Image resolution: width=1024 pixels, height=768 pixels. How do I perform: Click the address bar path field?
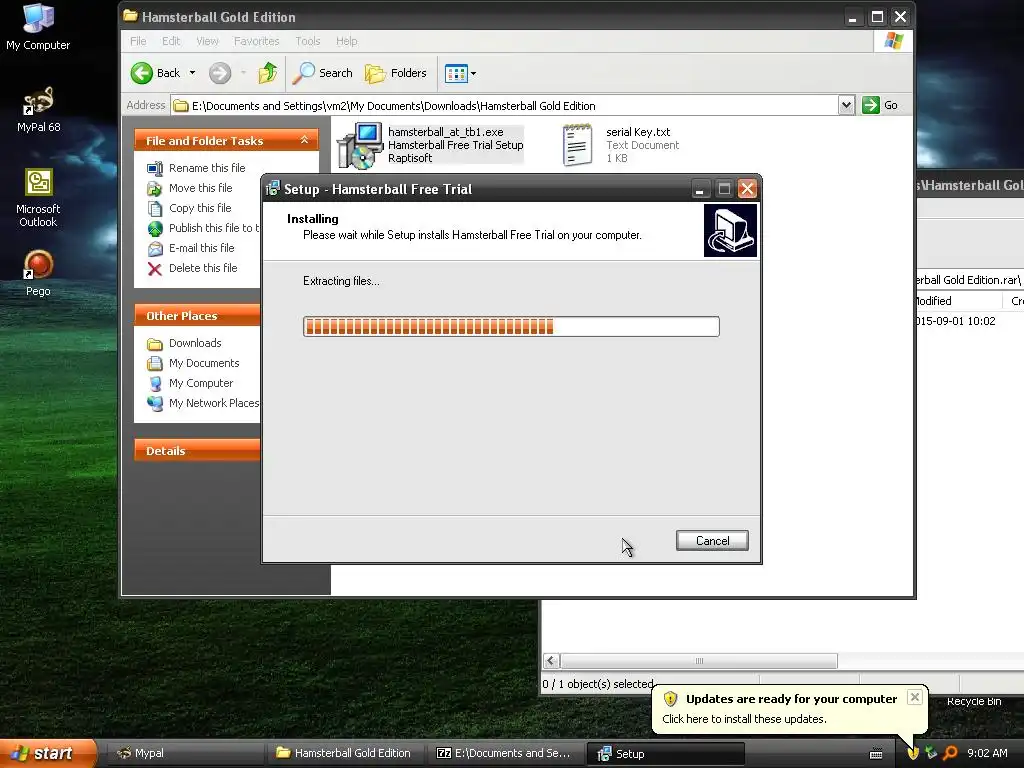[504, 106]
